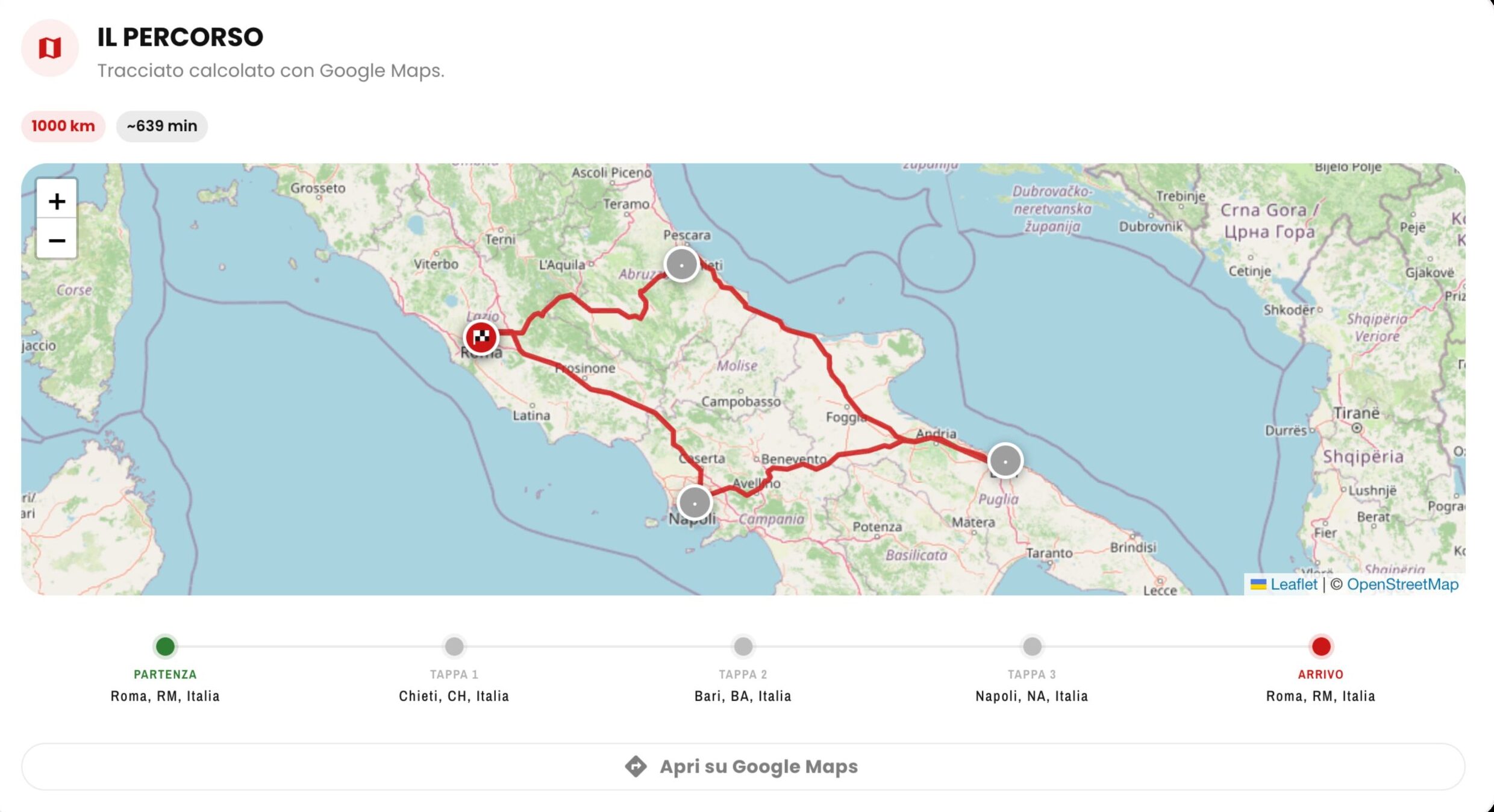Select the Bari waypoint marker on map
Image resolution: width=1494 pixels, height=812 pixels.
tap(1005, 461)
